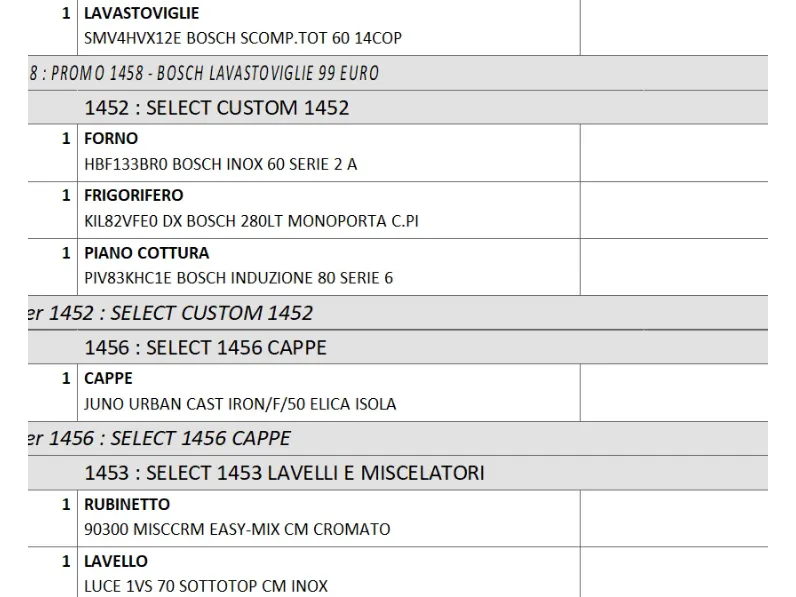Click the PIANO COTTURA item title
Screen dimensions: 796x597
tap(147, 253)
